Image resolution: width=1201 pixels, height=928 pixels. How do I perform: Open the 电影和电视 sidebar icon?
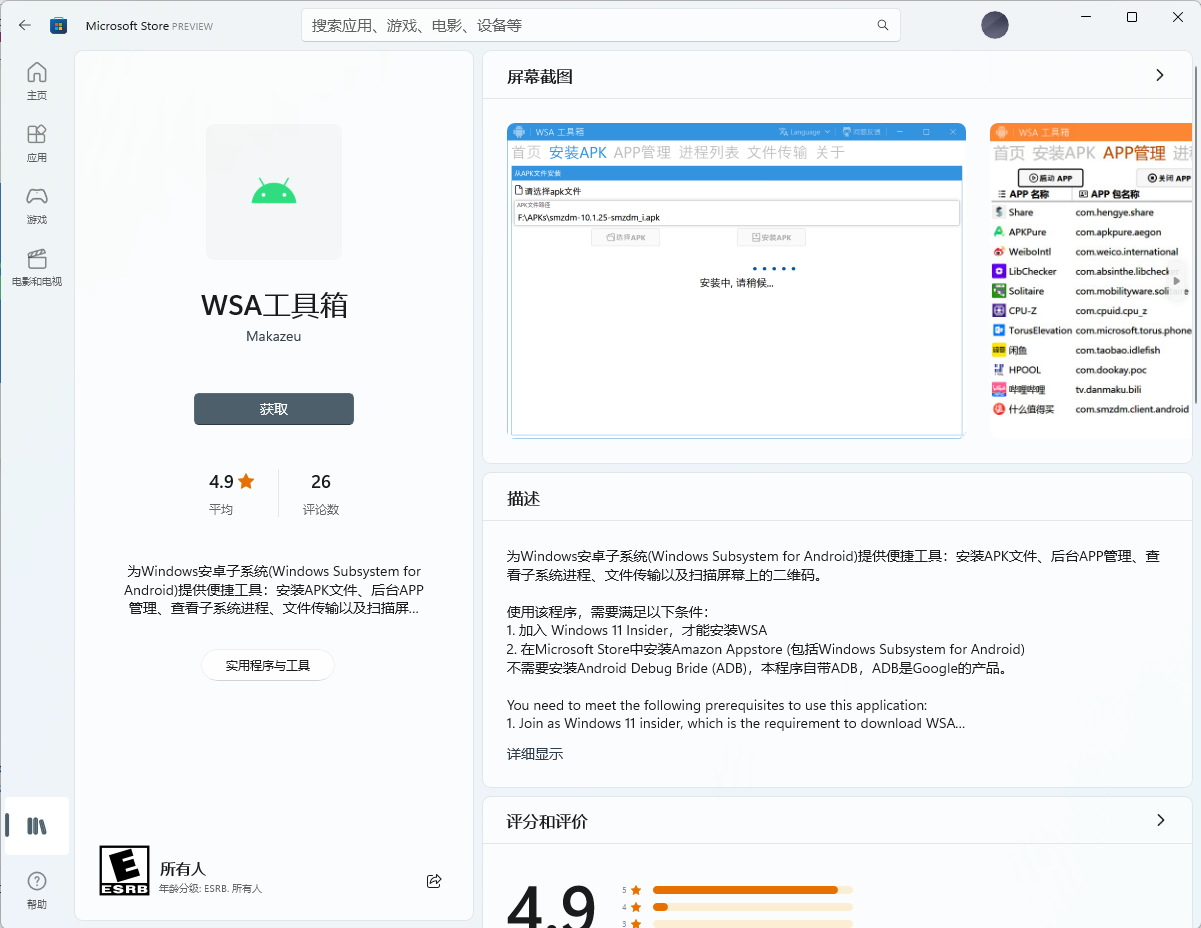tap(37, 267)
